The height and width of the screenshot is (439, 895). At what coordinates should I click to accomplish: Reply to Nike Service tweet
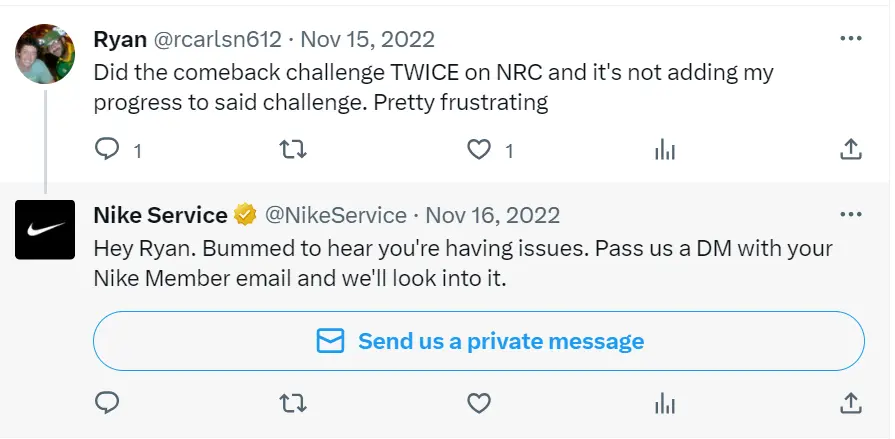(x=107, y=403)
